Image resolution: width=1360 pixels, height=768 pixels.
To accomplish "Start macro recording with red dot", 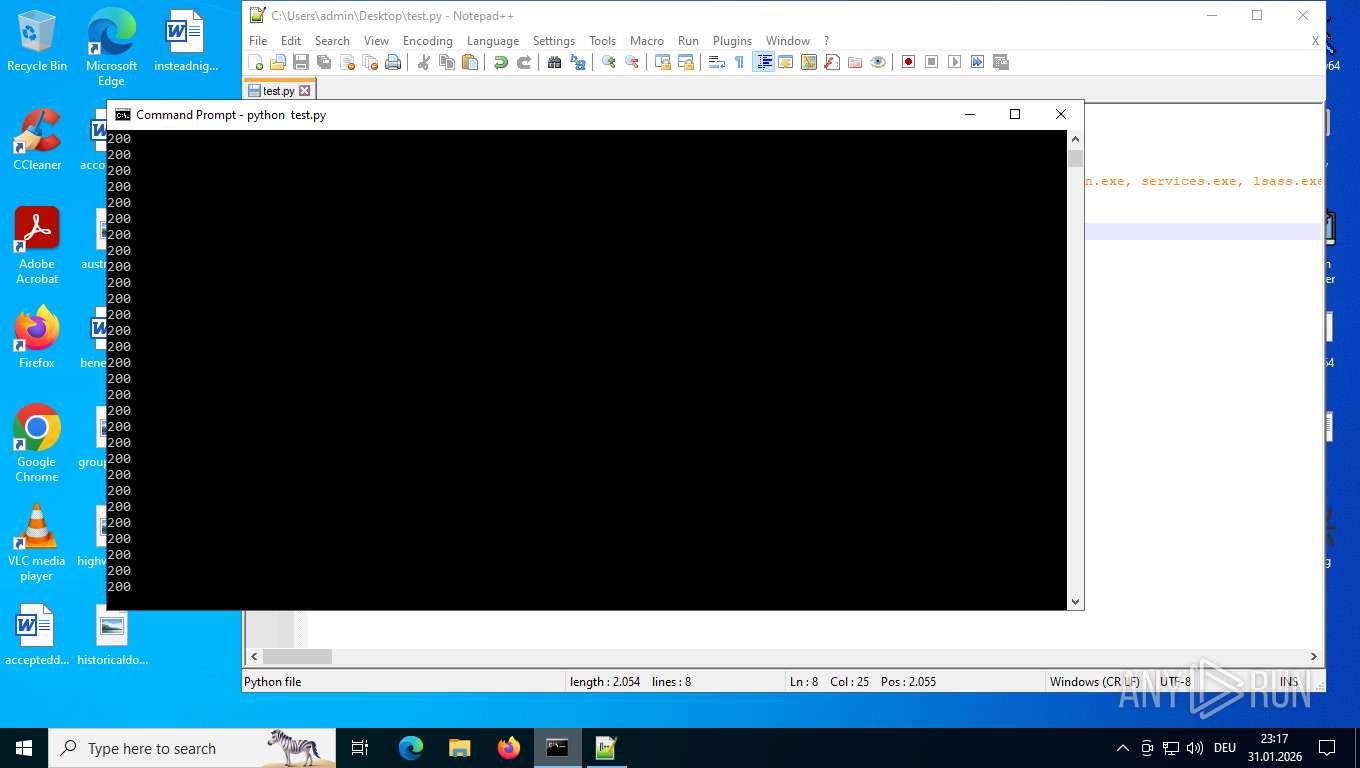I will pyautogui.click(x=909, y=62).
